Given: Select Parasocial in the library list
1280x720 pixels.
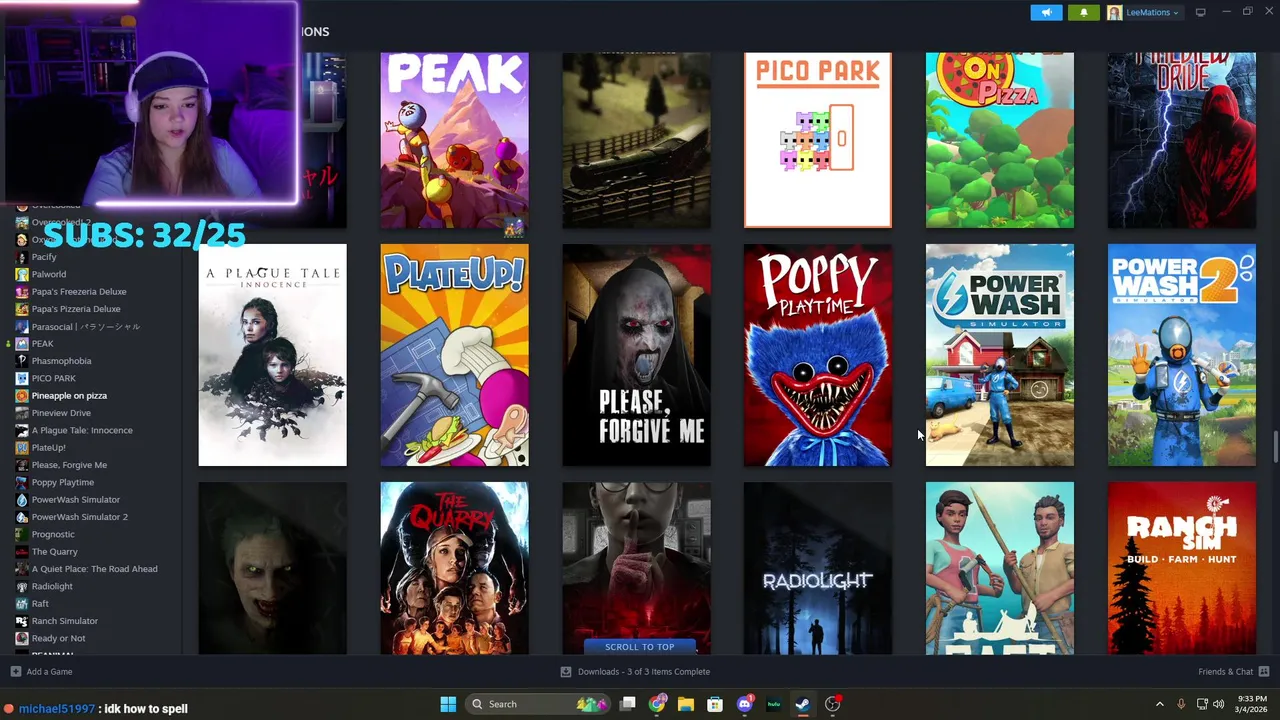Looking at the screenshot, I should click(x=86, y=326).
